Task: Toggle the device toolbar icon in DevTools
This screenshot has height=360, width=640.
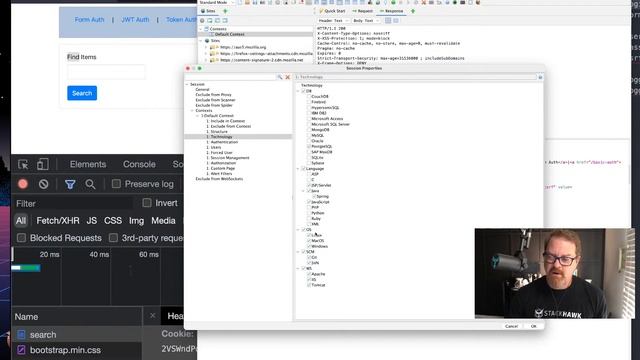Action: point(42,164)
